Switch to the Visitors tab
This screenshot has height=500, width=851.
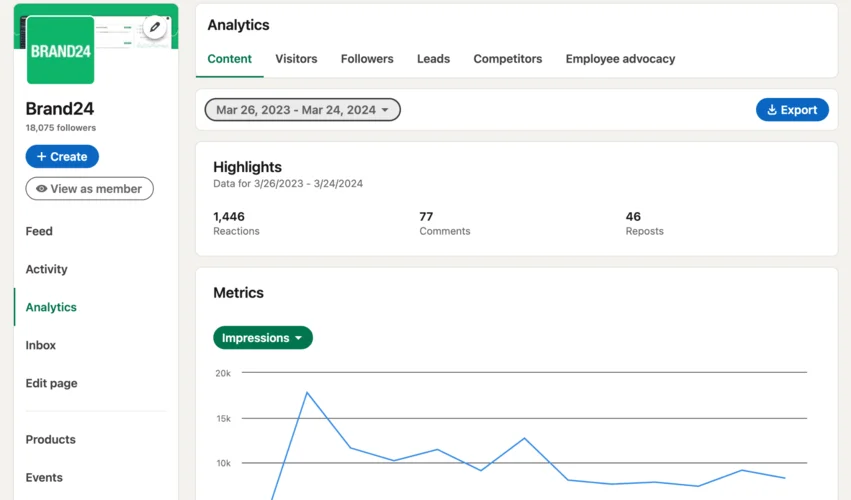coord(296,59)
